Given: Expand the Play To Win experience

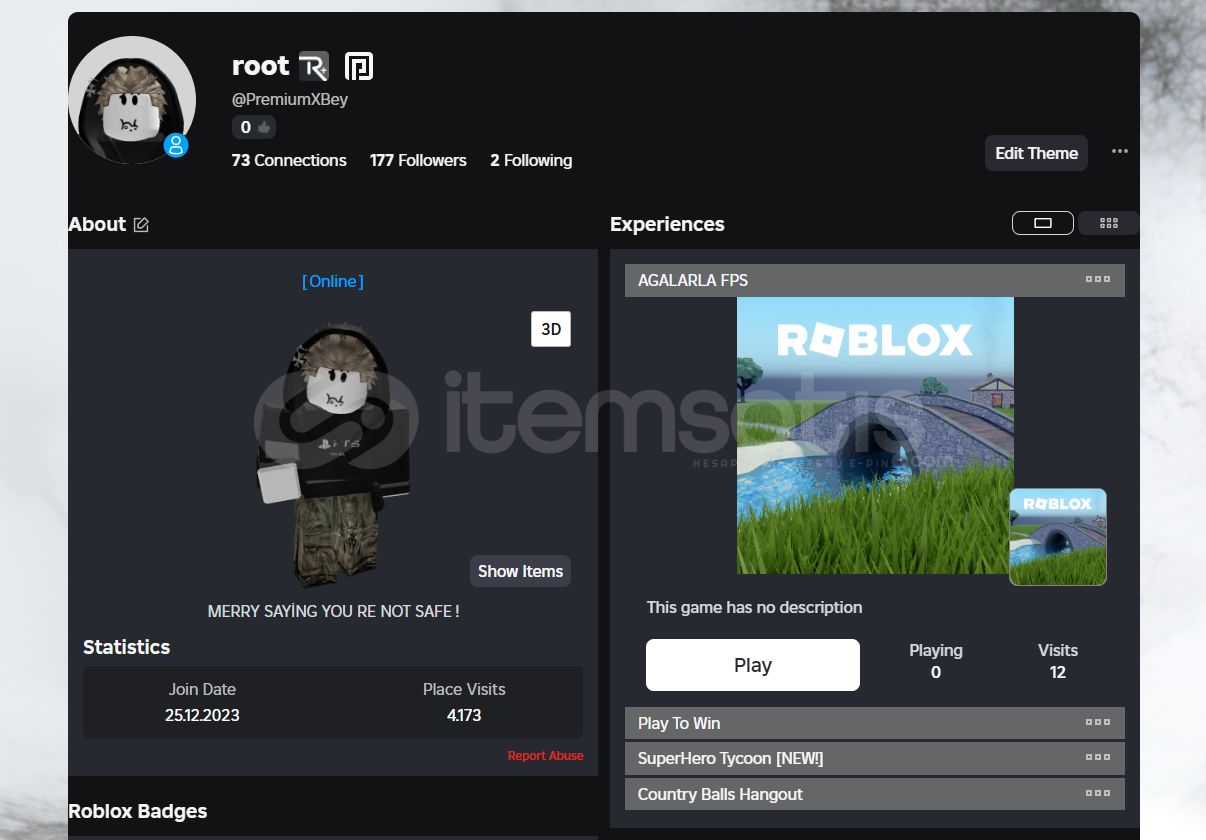Looking at the screenshot, I should (875, 723).
